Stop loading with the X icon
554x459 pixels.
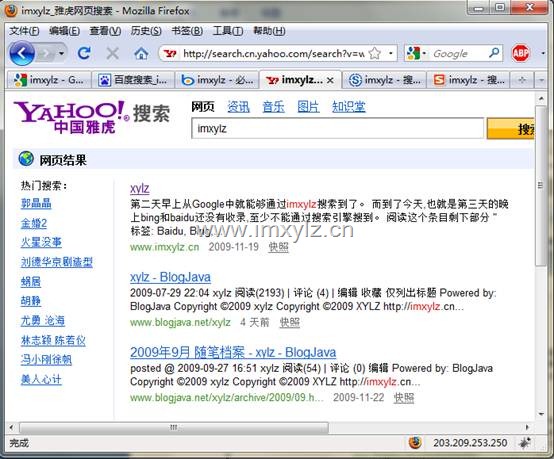(x=113, y=54)
